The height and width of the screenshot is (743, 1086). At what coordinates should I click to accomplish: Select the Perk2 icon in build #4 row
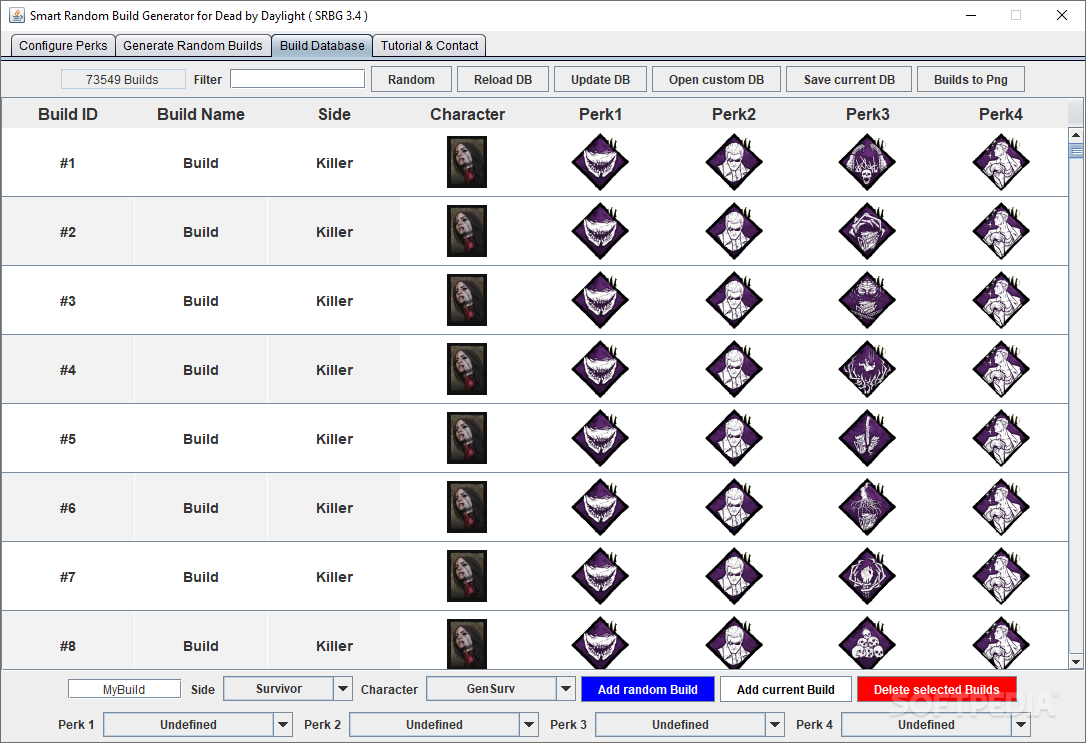(x=734, y=369)
